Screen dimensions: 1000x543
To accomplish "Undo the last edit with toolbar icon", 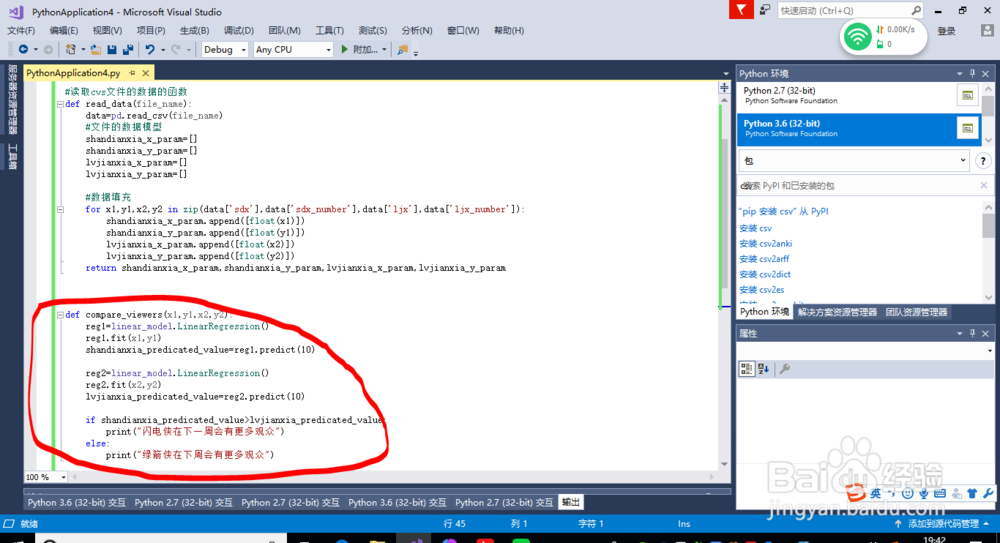I will [150, 49].
